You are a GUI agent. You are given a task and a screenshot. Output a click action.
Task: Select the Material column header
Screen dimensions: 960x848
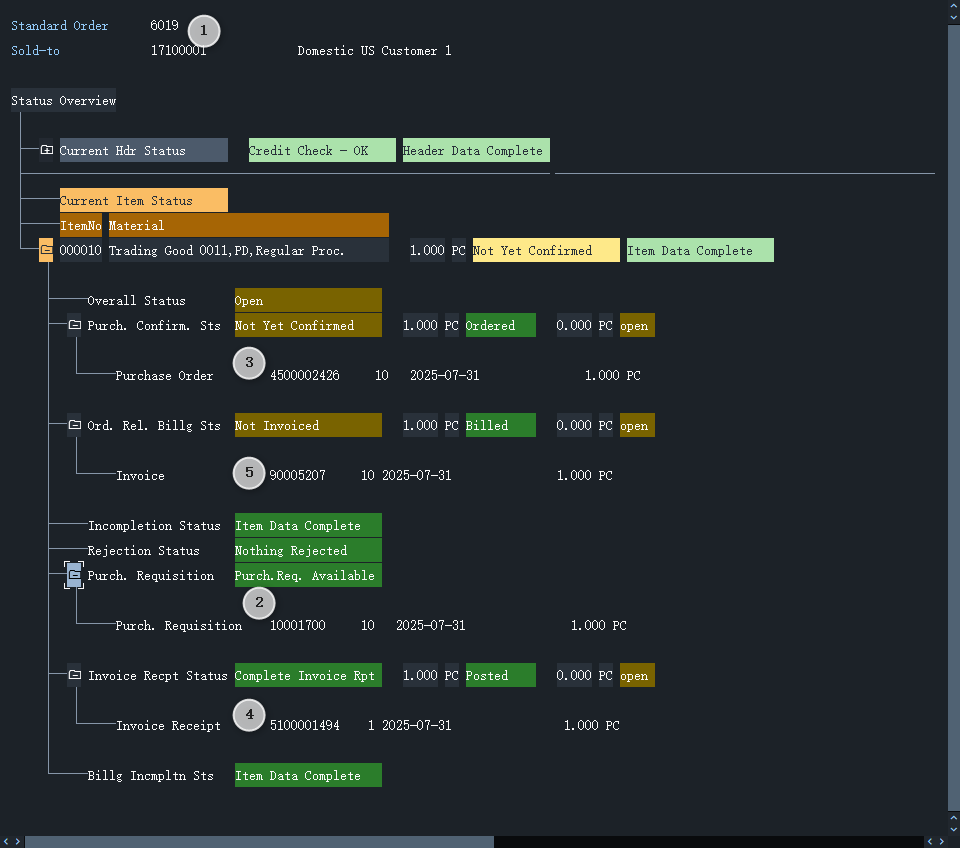(x=249, y=225)
